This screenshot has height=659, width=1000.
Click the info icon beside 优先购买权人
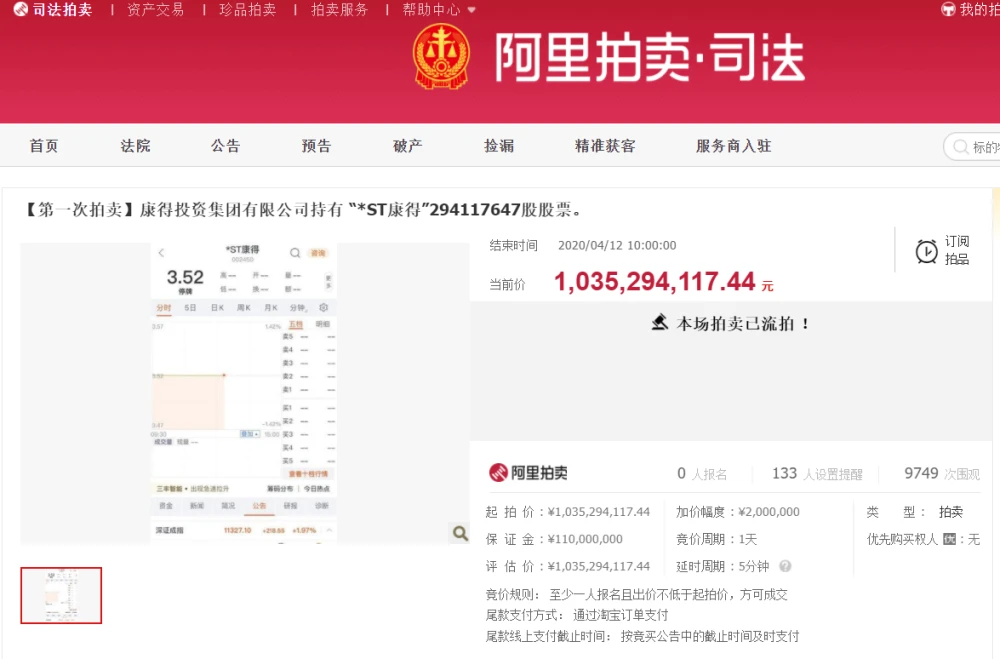(x=950, y=540)
